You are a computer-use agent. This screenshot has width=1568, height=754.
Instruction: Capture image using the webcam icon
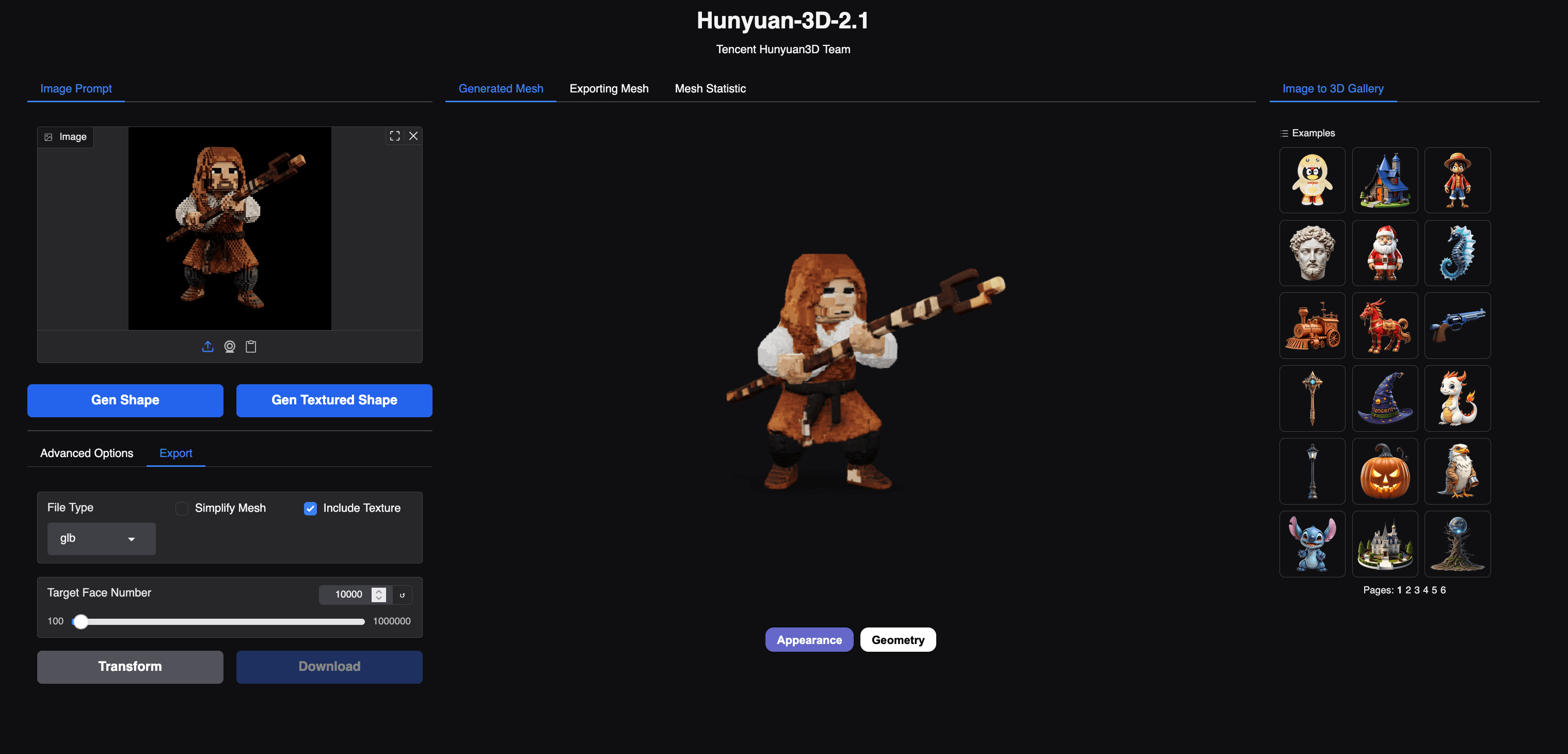coord(230,347)
